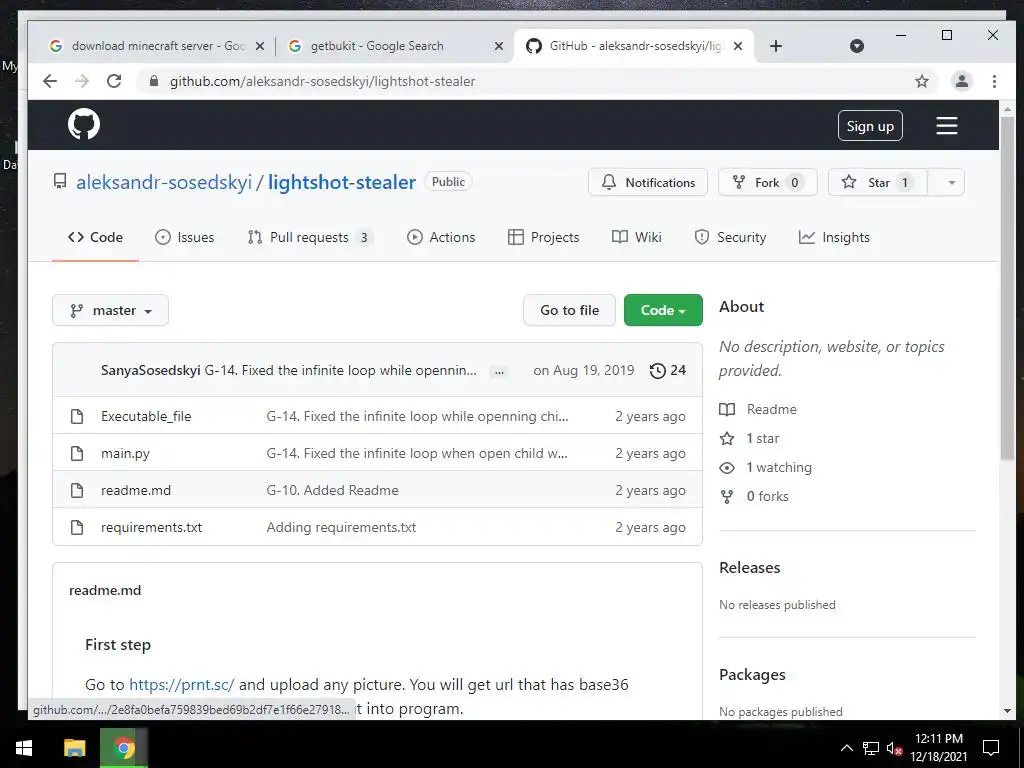Open the Projects tab
The height and width of the screenshot is (768, 1024).
[x=543, y=237]
